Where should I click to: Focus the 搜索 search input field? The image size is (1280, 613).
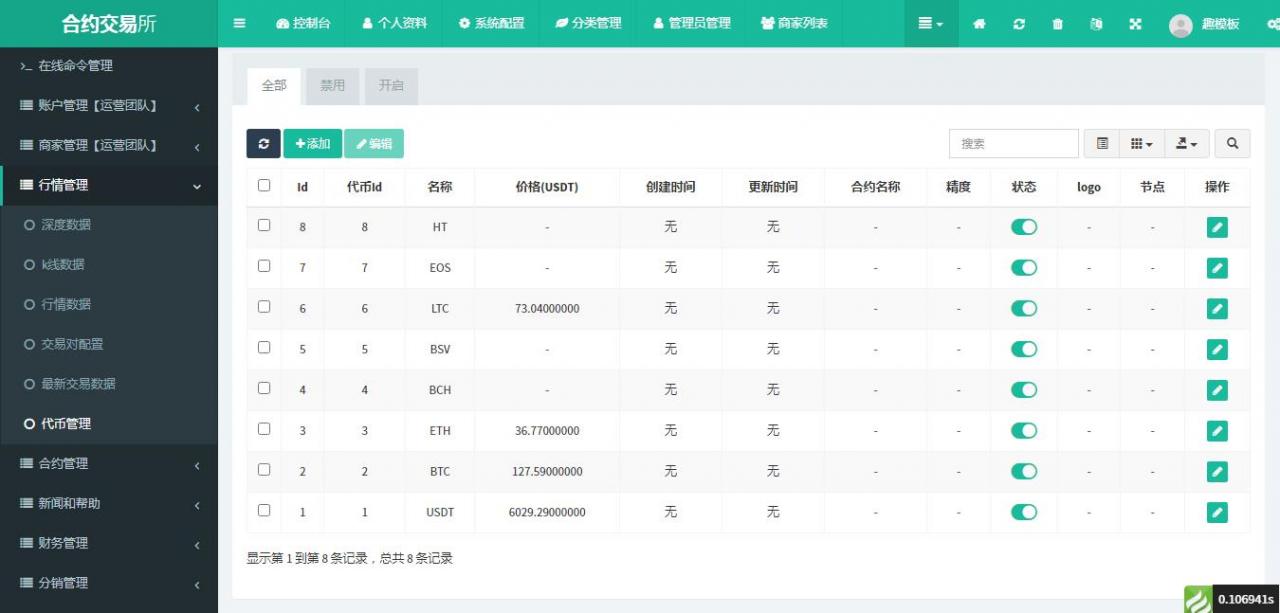click(x=1014, y=144)
